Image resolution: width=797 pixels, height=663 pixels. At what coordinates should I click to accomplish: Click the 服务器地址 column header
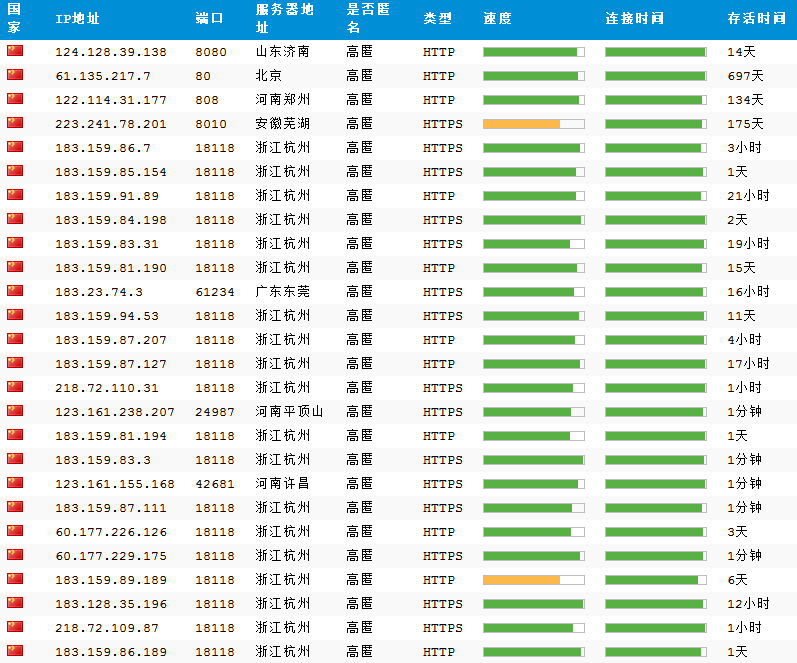283,19
